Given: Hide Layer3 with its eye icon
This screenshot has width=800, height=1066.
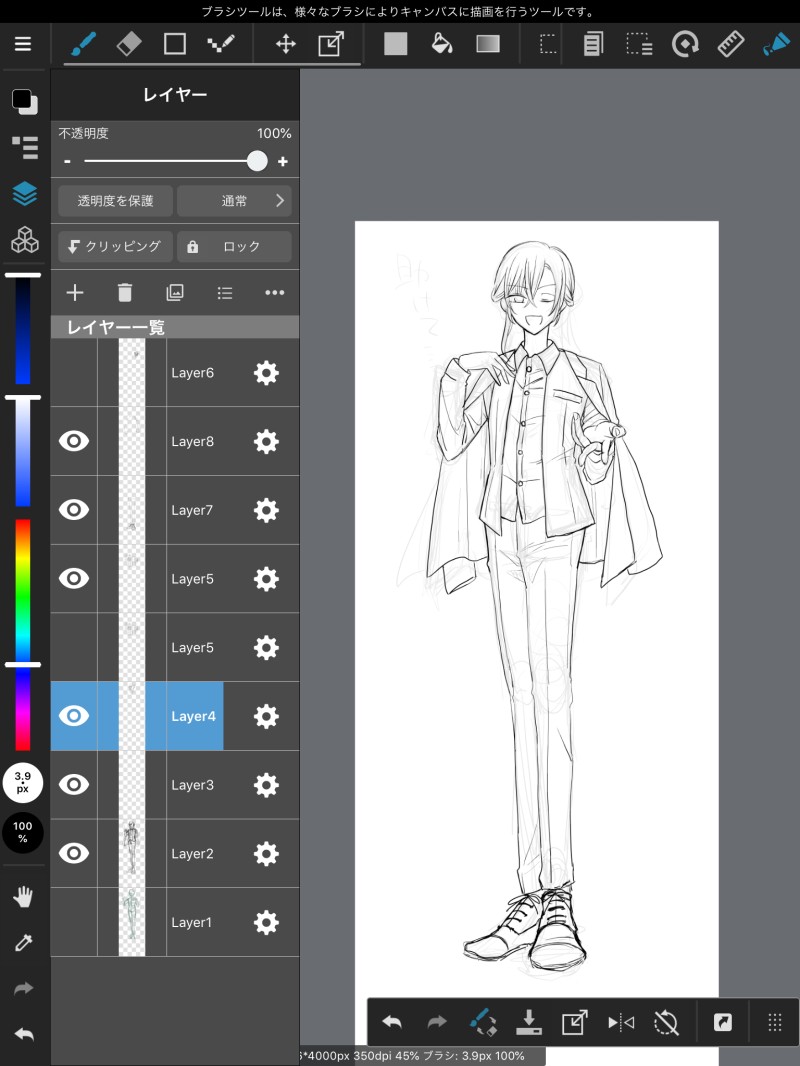Looking at the screenshot, I should (74, 785).
